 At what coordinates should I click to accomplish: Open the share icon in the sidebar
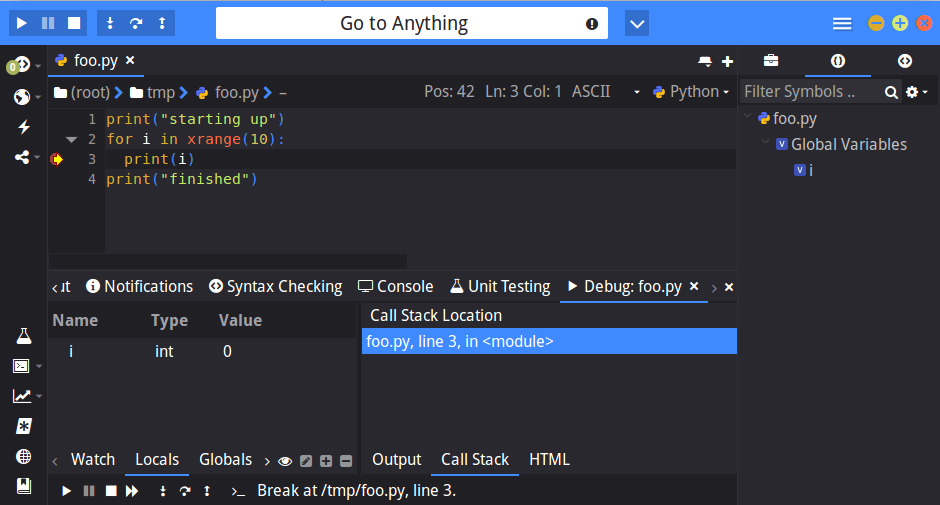22,157
